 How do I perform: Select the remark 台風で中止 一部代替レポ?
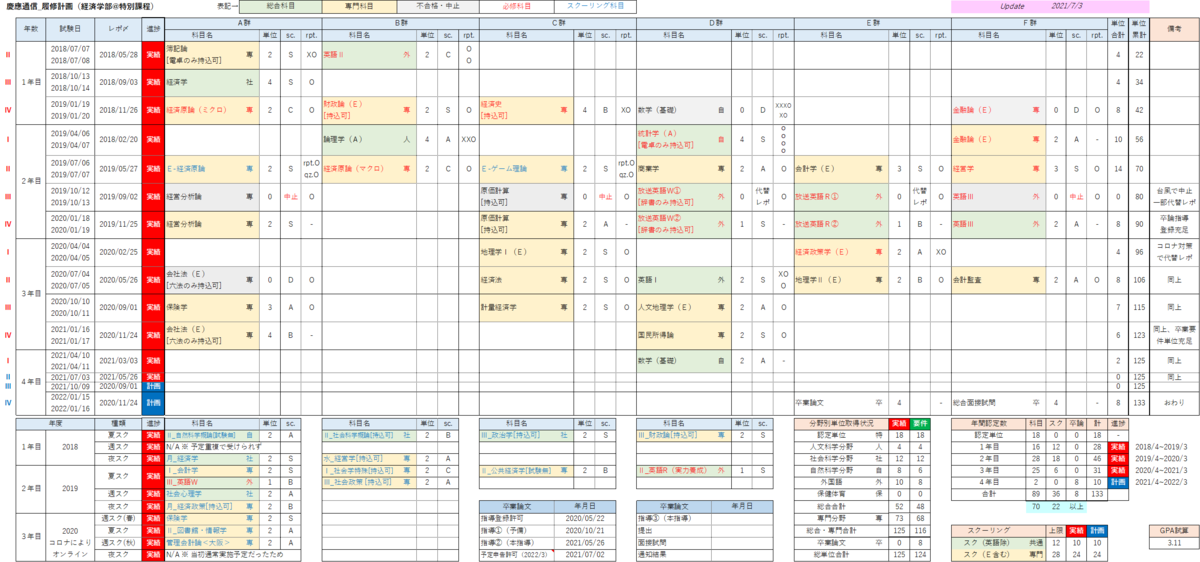[1172, 197]
